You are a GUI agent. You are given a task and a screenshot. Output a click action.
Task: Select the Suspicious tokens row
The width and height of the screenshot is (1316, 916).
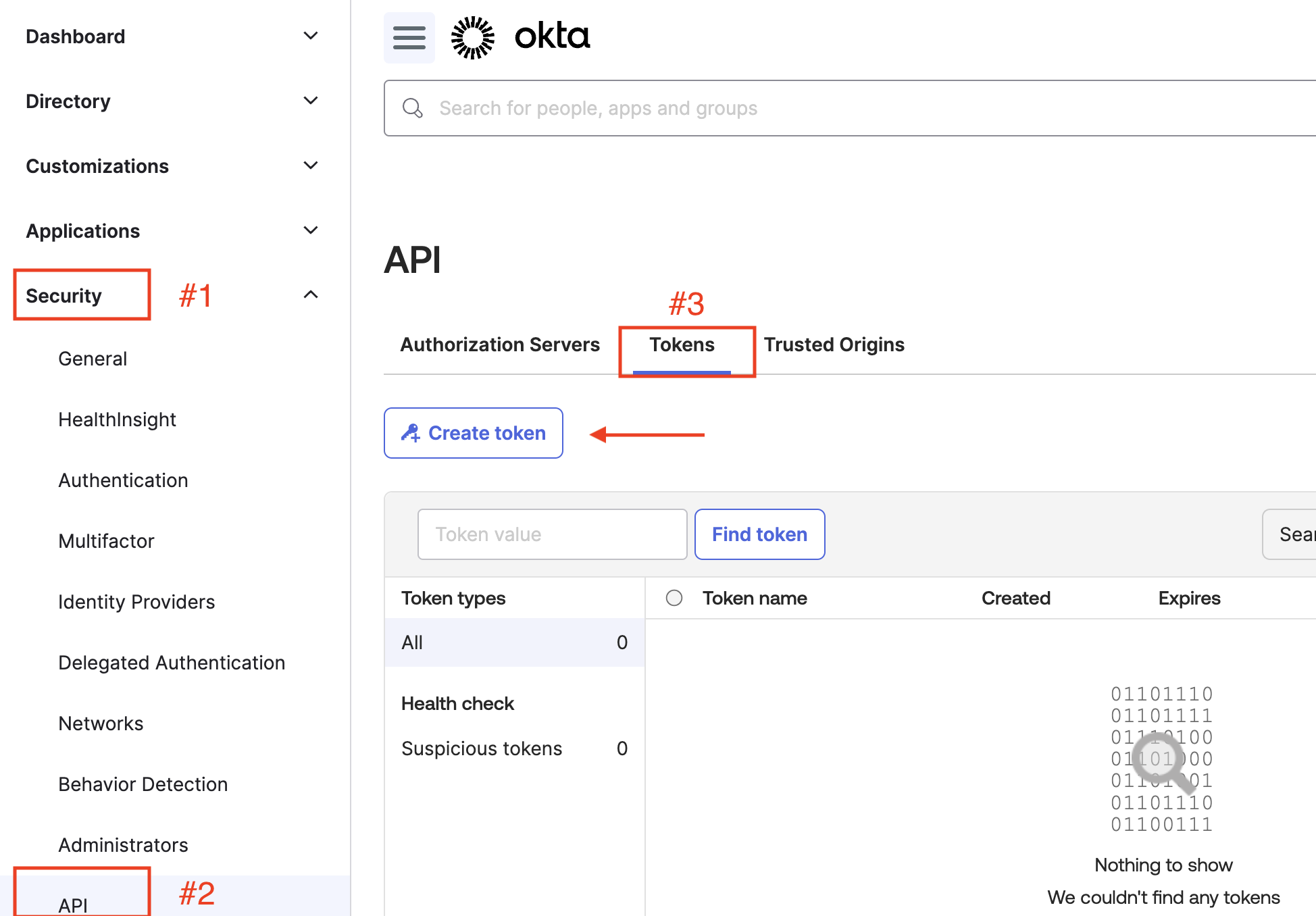pos(515,748)
